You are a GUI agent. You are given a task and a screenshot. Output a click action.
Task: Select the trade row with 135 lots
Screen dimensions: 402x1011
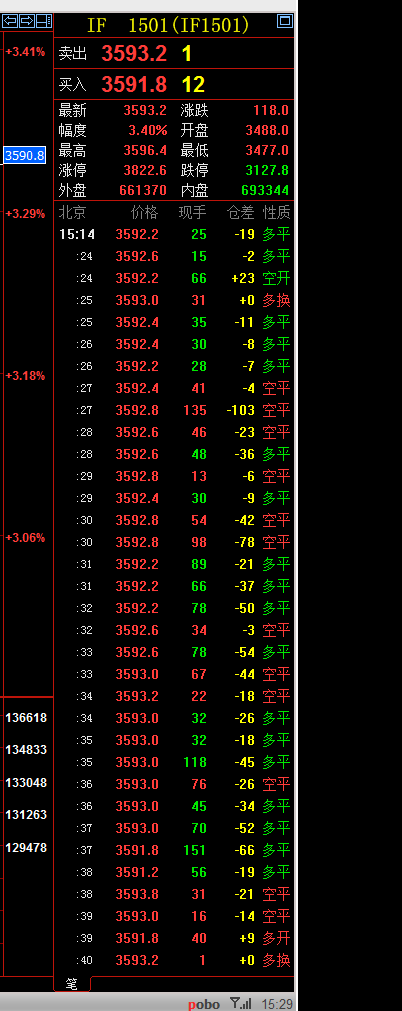pyautogui.click(x=174, y=410)
